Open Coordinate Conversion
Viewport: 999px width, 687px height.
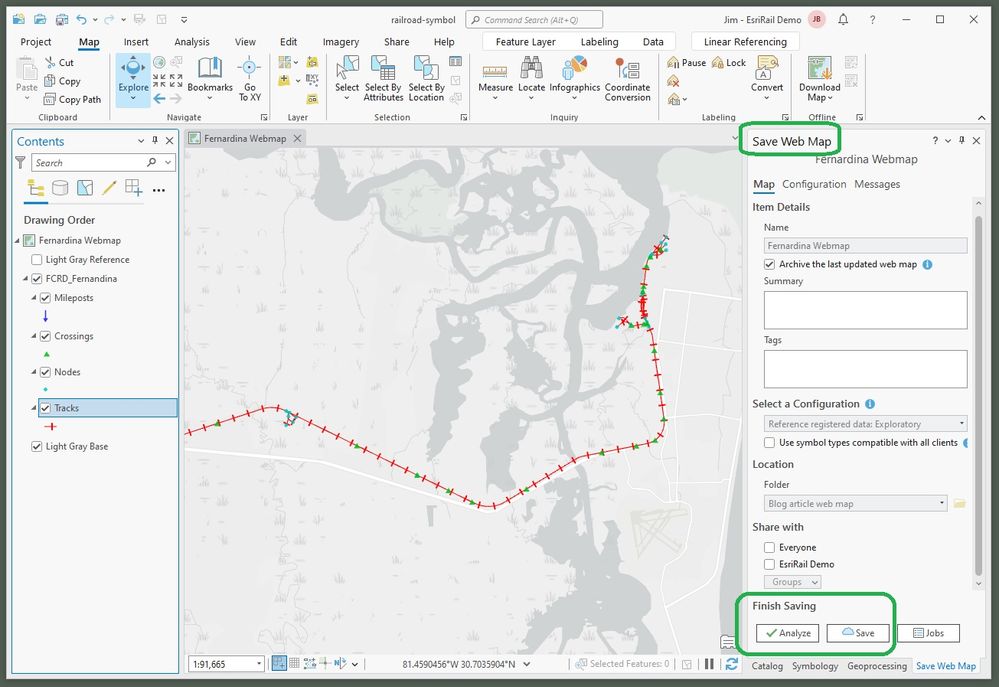[628, 79]
